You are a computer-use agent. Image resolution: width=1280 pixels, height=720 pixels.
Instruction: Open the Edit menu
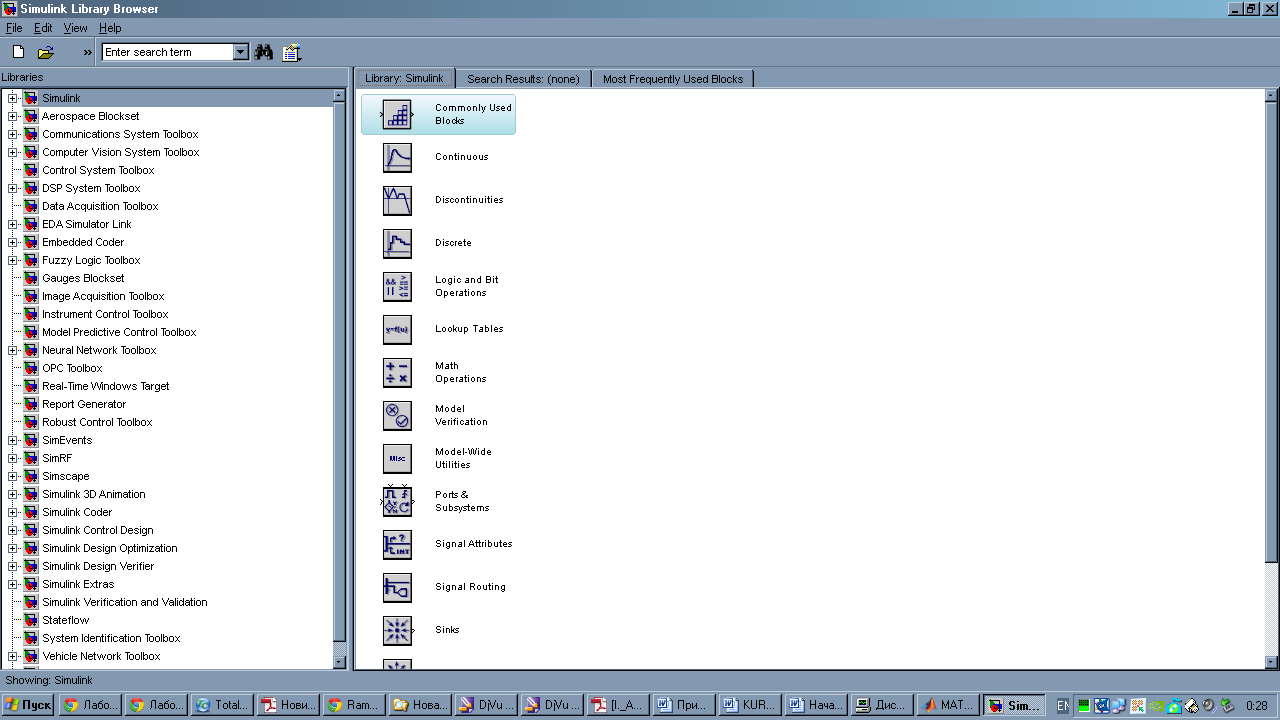43,28
